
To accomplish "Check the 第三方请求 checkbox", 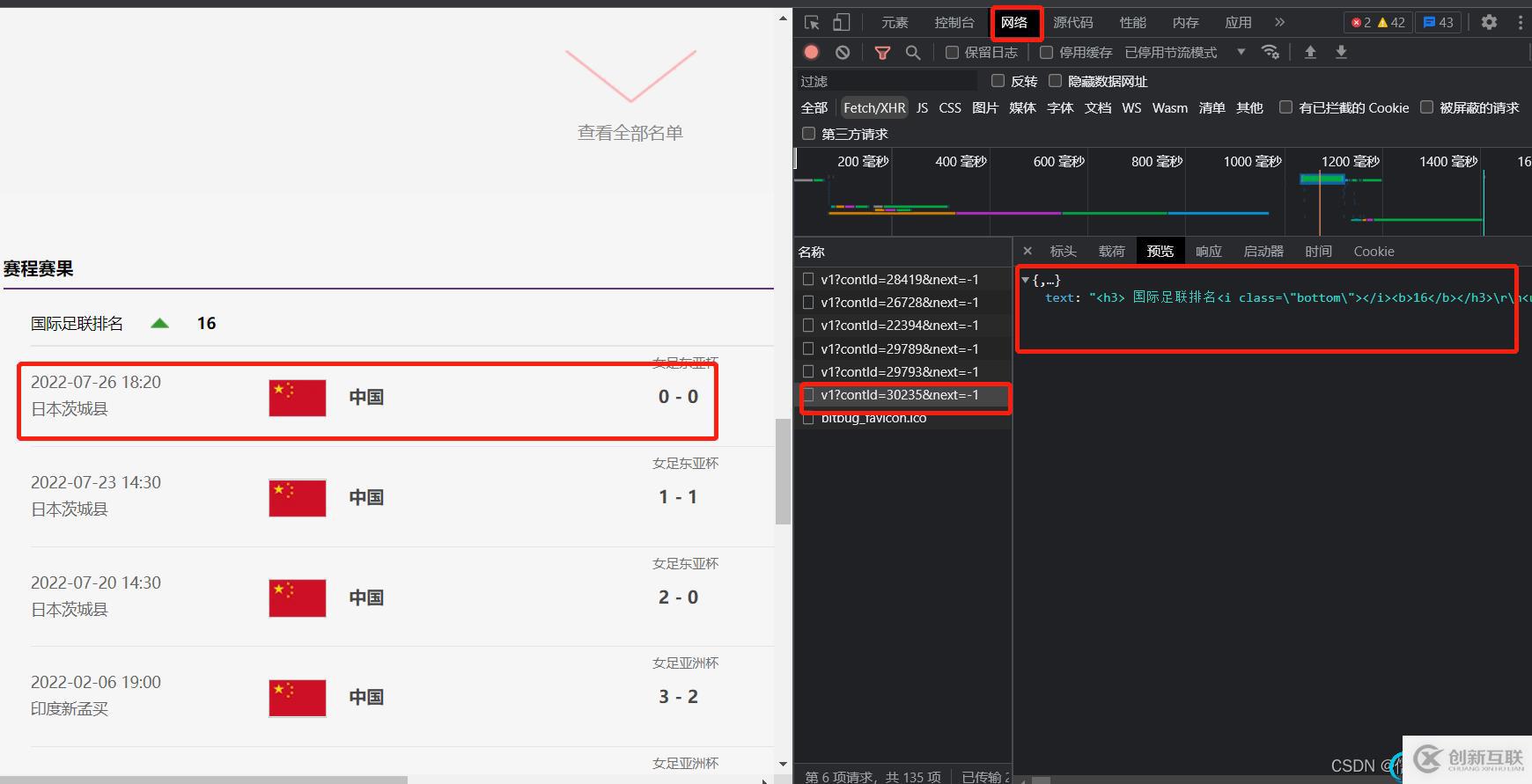I will [x=808, y=134].
